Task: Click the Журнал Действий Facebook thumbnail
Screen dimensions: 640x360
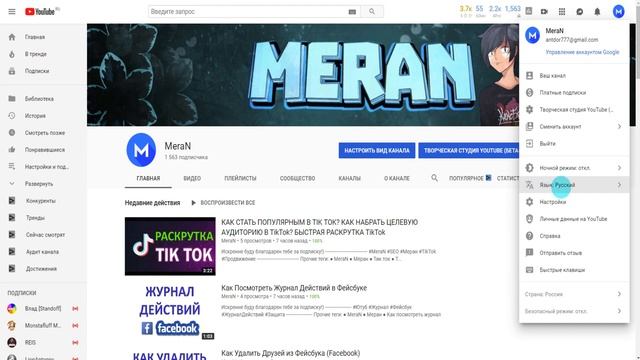Action: [x=170, y=311]
